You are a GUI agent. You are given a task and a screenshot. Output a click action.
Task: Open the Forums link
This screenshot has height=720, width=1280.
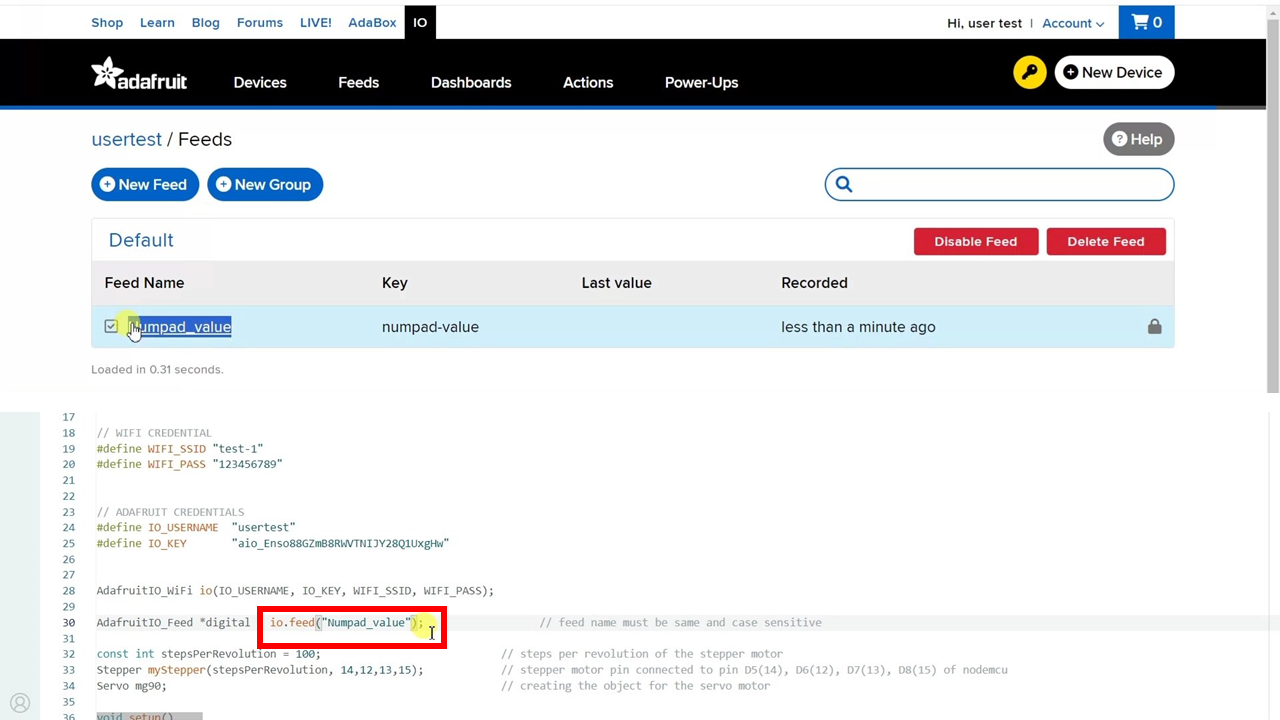(x=260, y=23)
